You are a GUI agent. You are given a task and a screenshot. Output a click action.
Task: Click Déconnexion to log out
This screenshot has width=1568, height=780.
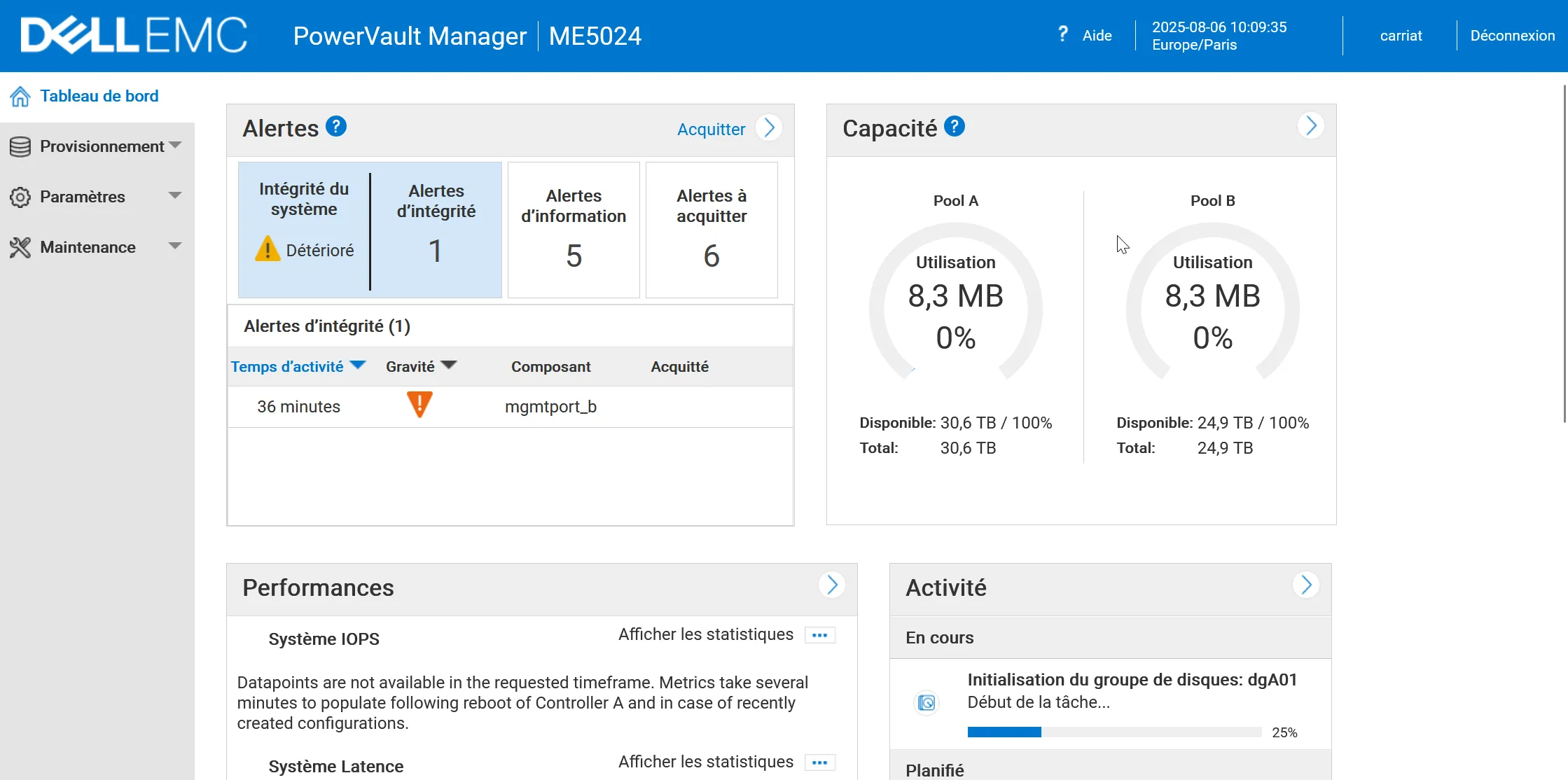coord(1512,36)
